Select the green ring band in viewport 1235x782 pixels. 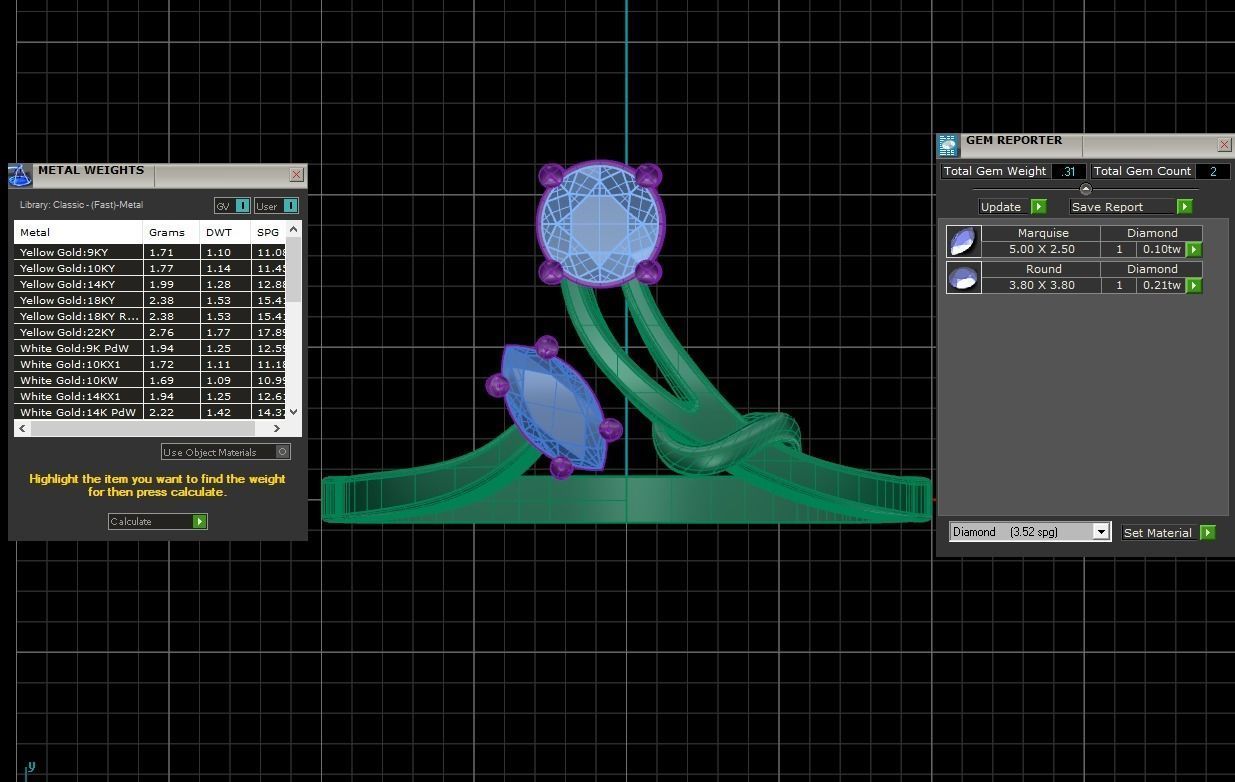pos(627,498)
